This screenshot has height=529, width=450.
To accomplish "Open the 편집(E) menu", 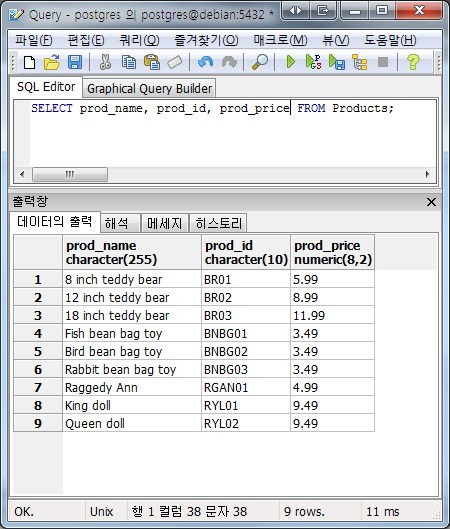I will pyautogui.click(x=86, y=40).
